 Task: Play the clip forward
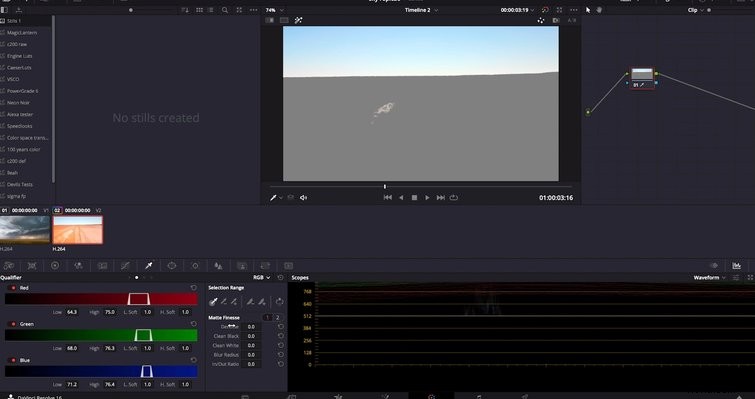(427, 197)
